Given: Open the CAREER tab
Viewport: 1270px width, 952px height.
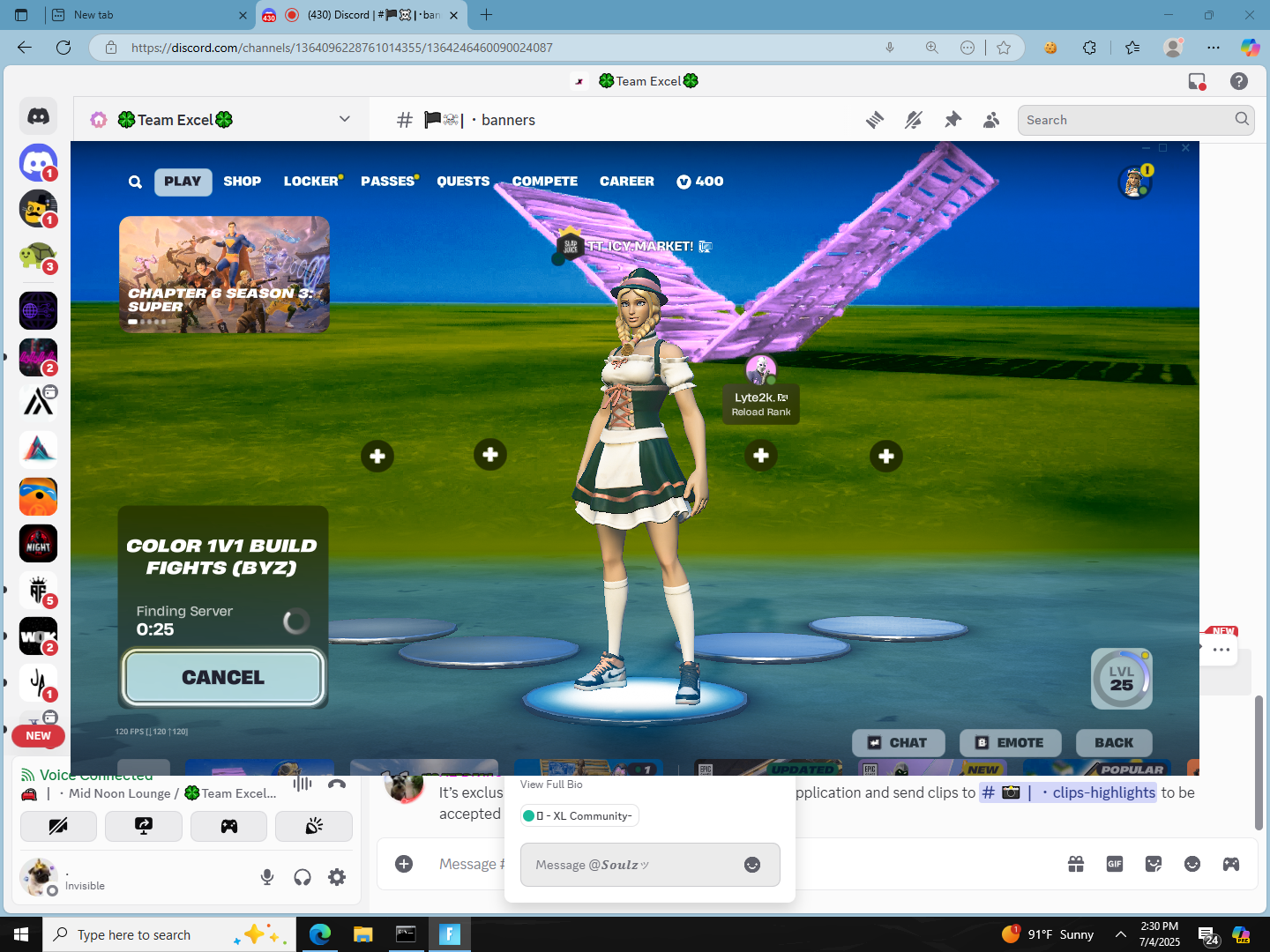Looking at the screenshot, I should pos(627,182).
